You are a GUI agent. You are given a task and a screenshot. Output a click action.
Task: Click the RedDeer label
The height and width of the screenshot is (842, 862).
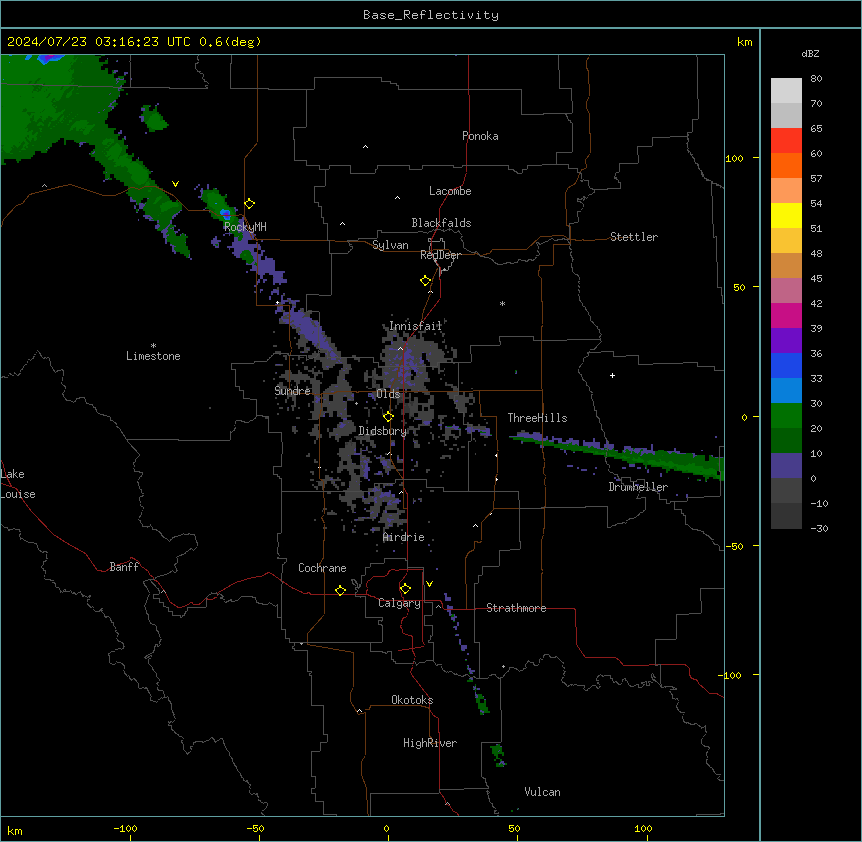tap(440, 255)
